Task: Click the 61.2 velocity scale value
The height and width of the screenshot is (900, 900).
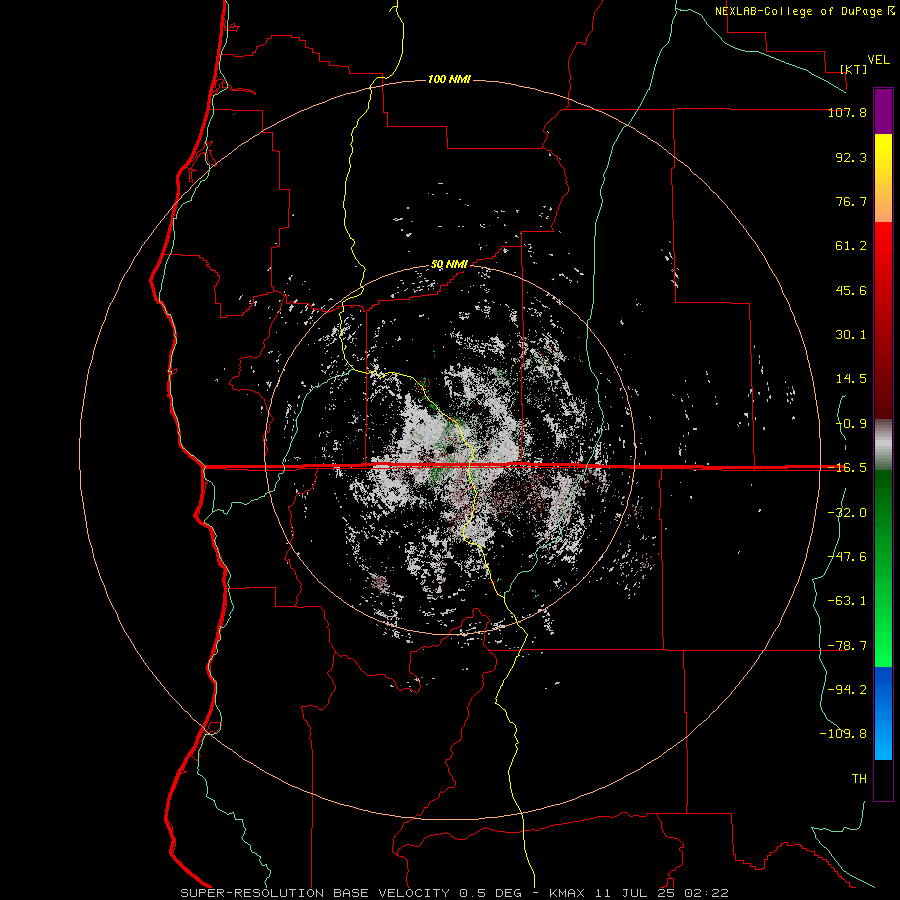Action: pyautogui.click(x=851, y=246)
